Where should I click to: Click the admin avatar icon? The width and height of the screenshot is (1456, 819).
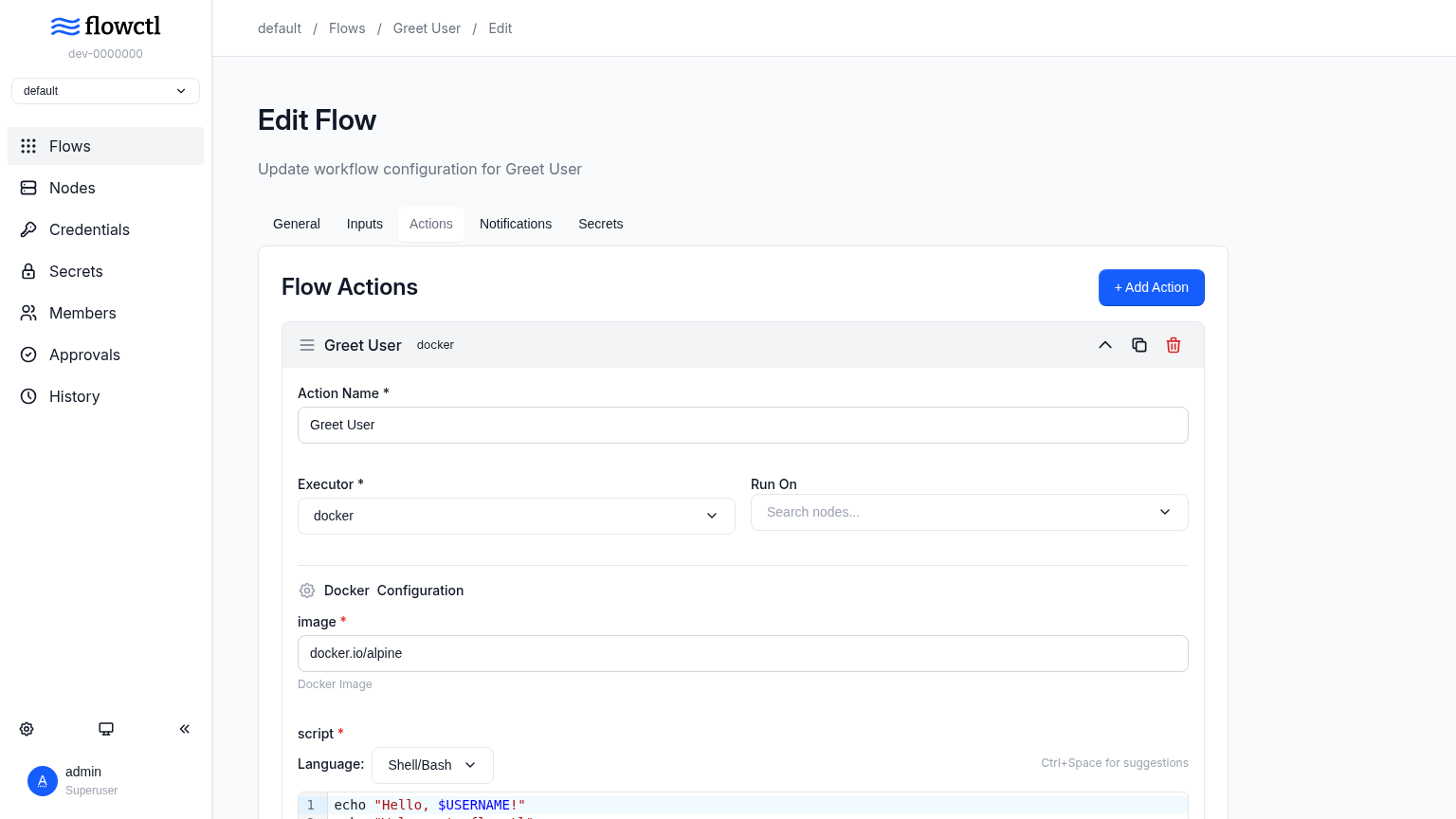click(x=43, y=781)
